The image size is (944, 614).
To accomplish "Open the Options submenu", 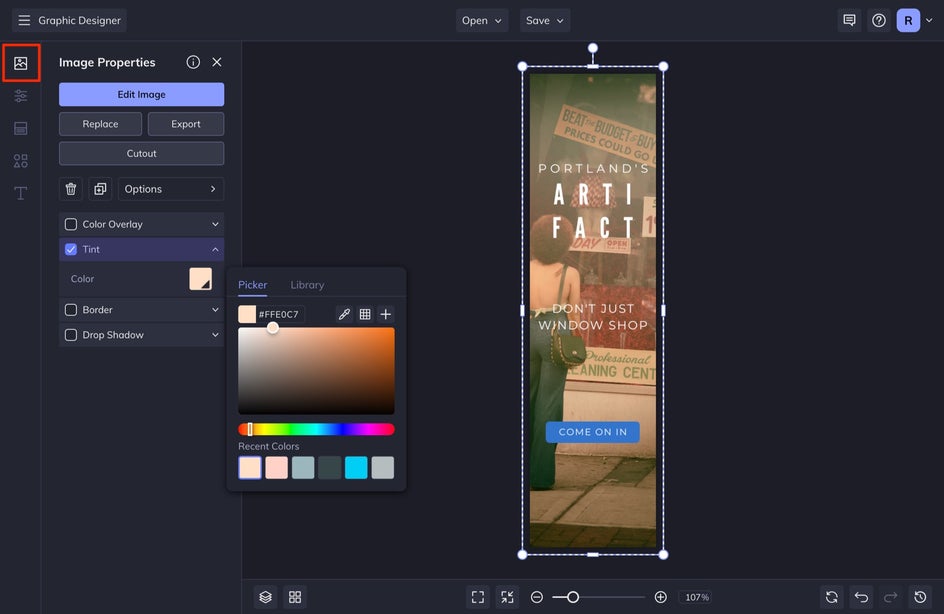I will point(171,189).
